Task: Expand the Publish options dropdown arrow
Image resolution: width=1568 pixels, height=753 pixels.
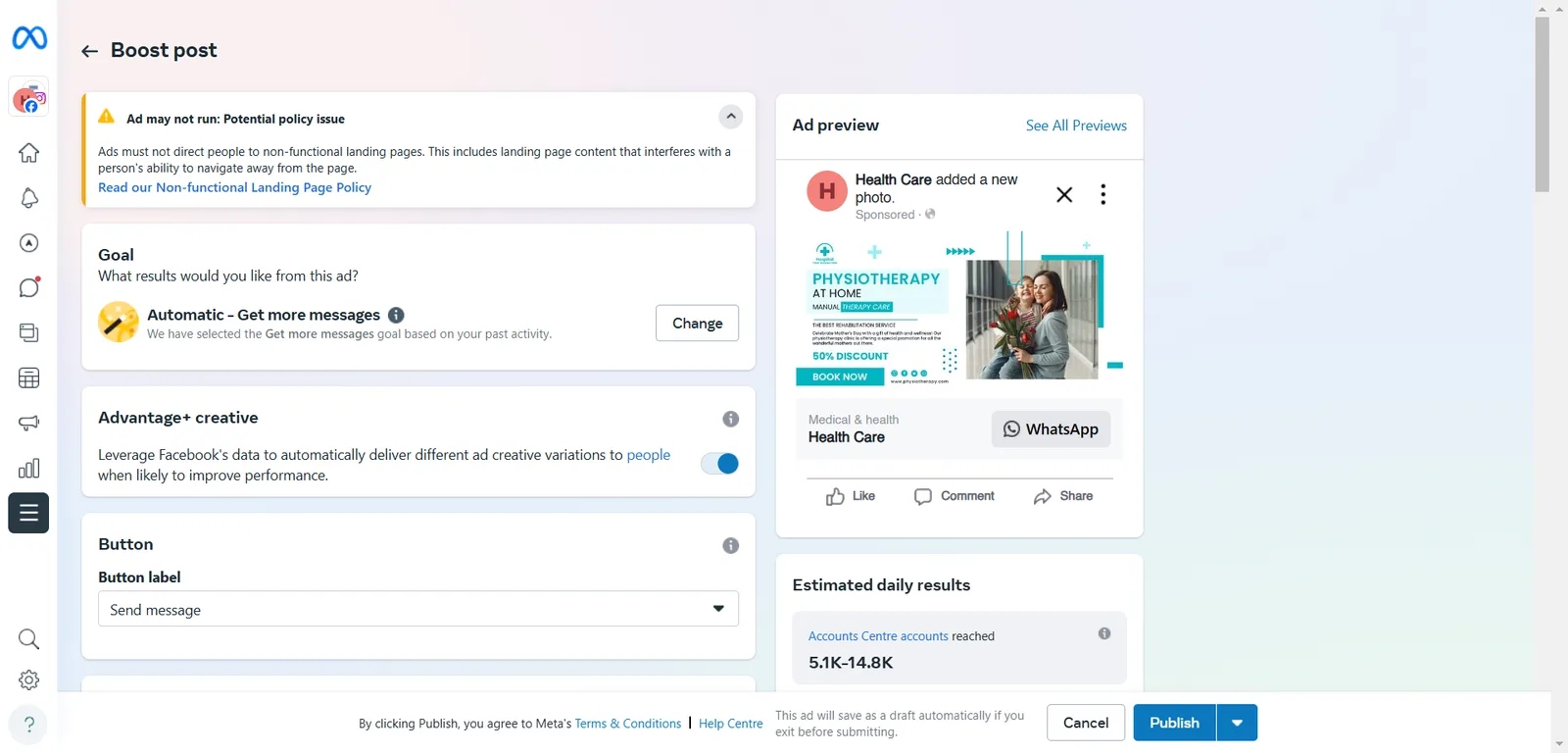Action: 1238,723
